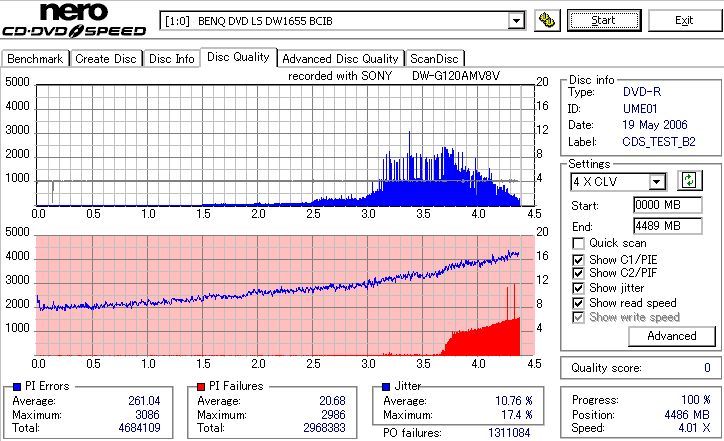724x441 pixels.
Task: Click the PI Errors average 261.04
Action: point(144,401)
